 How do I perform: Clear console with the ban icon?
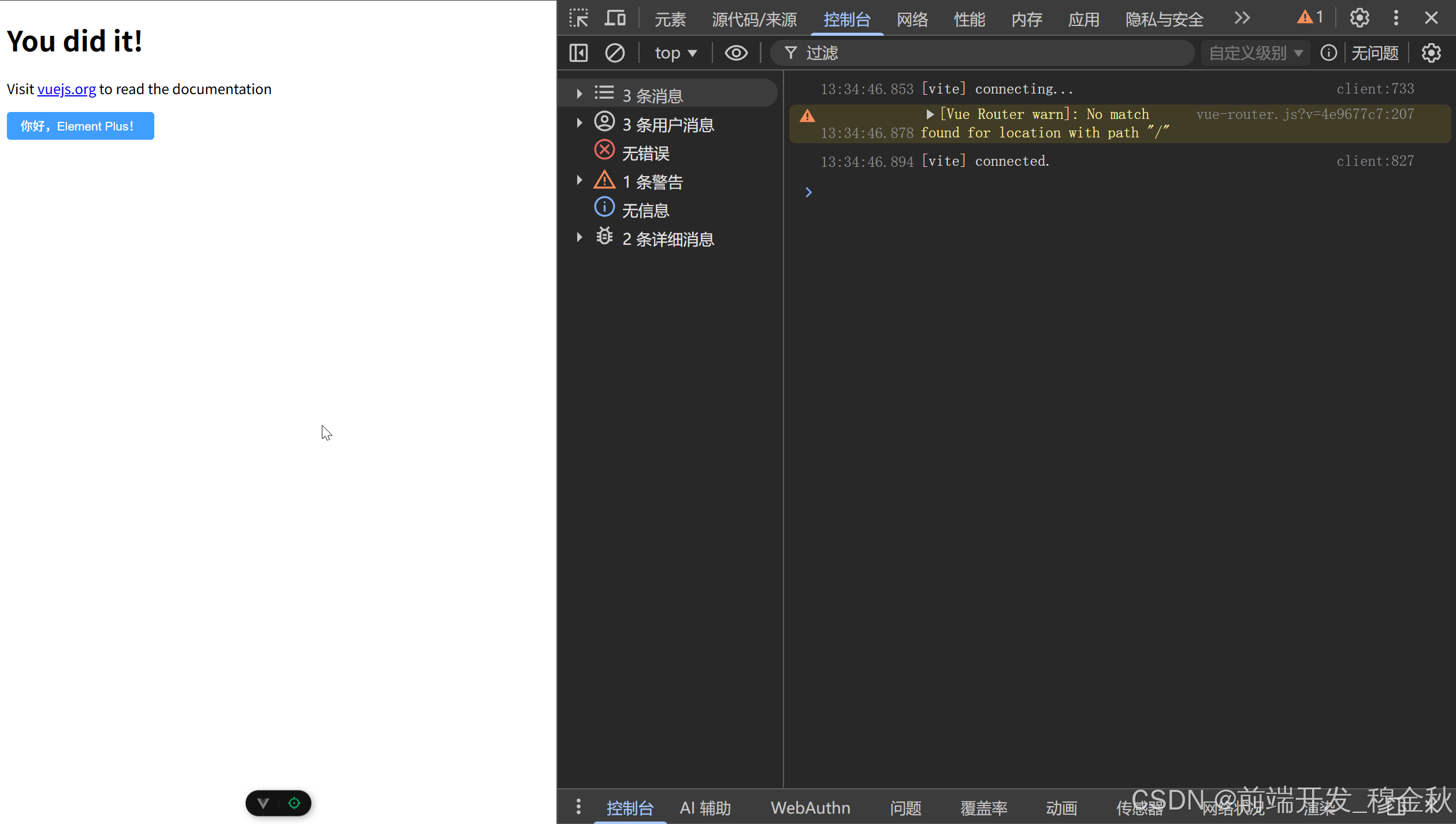click(614, 53)
